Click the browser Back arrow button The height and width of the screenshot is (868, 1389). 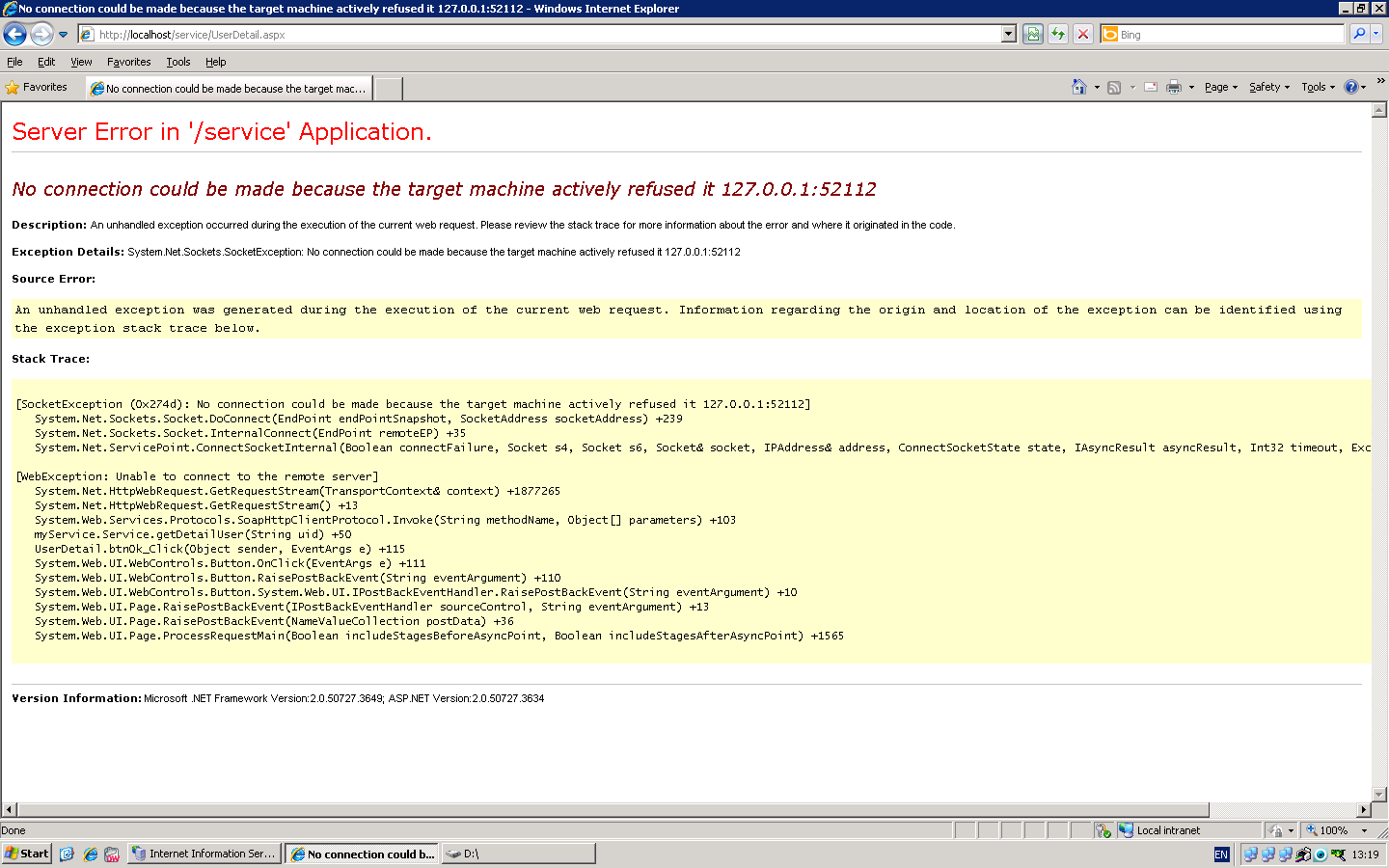click(15, 35)
